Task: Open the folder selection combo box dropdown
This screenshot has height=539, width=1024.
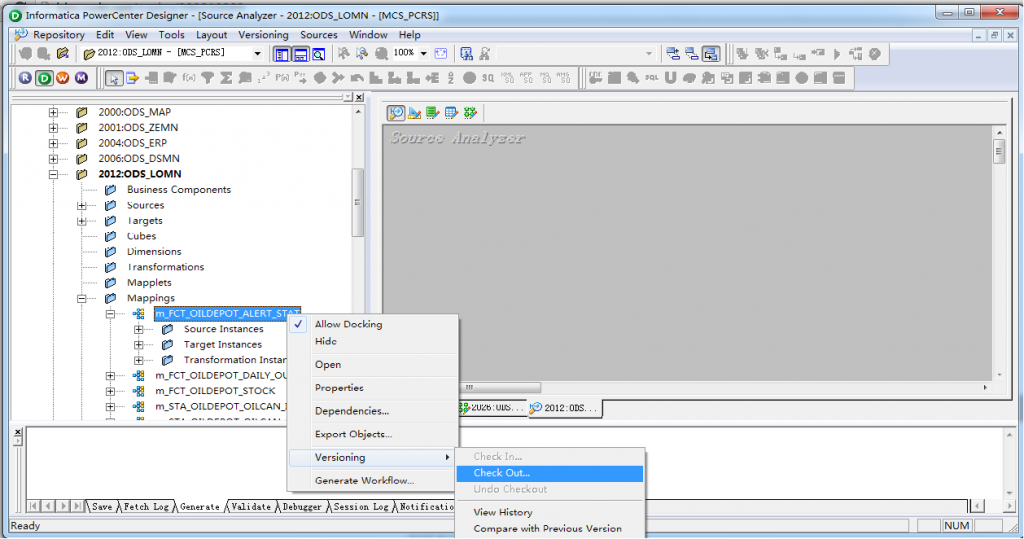Action: (x=257, y=54)
